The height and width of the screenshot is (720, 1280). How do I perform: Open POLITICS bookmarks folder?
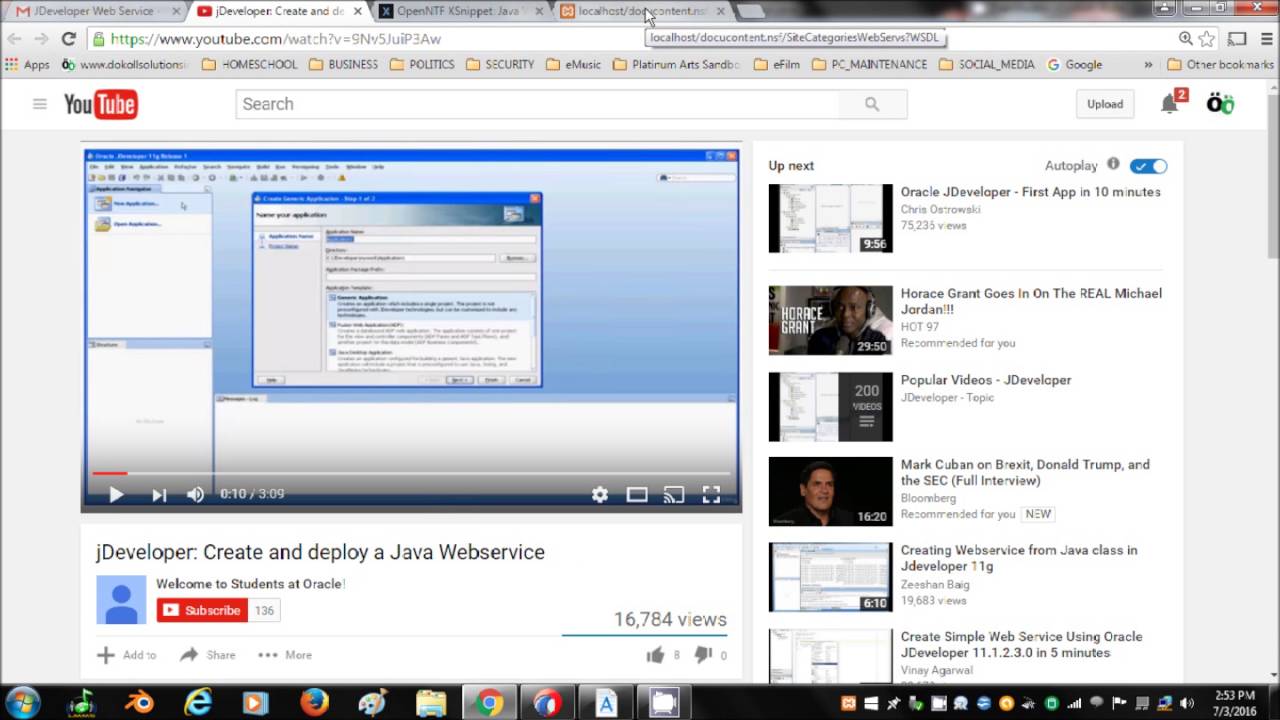pos(421,64)
